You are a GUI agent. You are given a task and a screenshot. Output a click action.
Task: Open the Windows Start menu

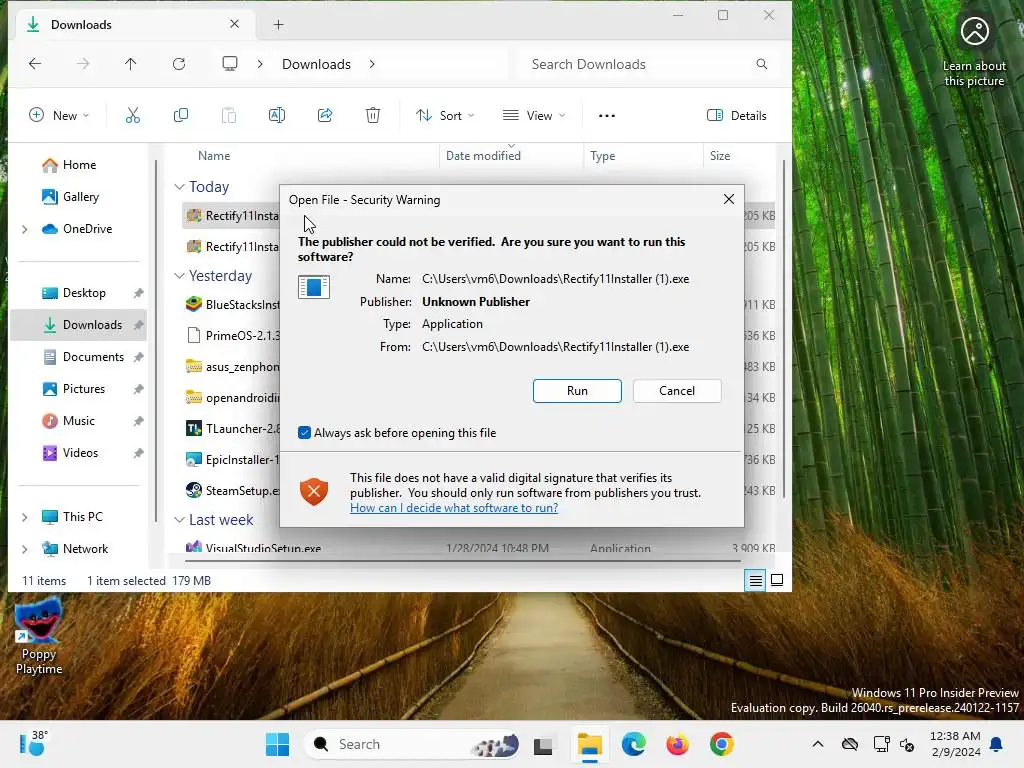point(278,744)
